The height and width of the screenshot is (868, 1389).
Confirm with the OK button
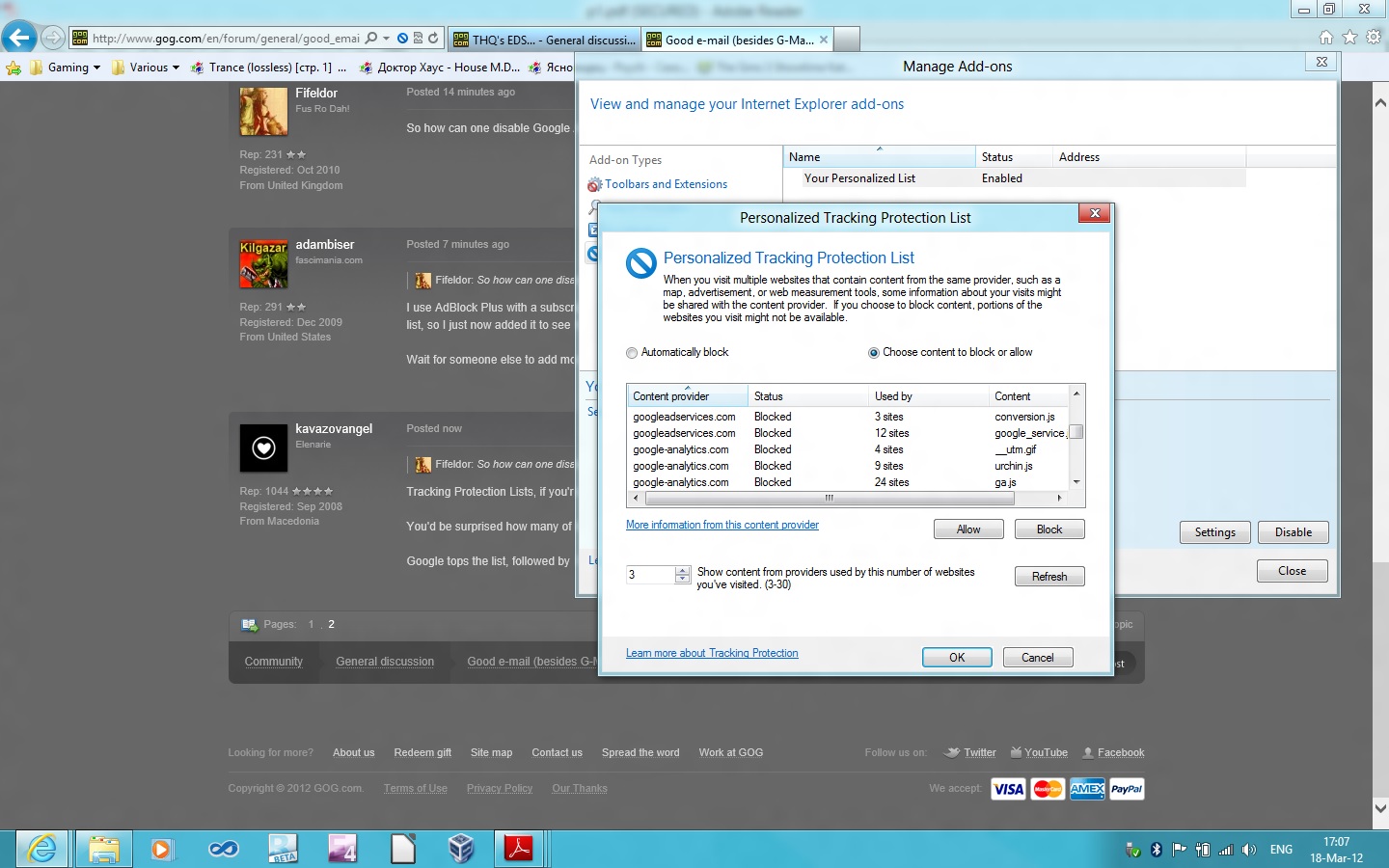pyautogui.click(x=957, y=658)
